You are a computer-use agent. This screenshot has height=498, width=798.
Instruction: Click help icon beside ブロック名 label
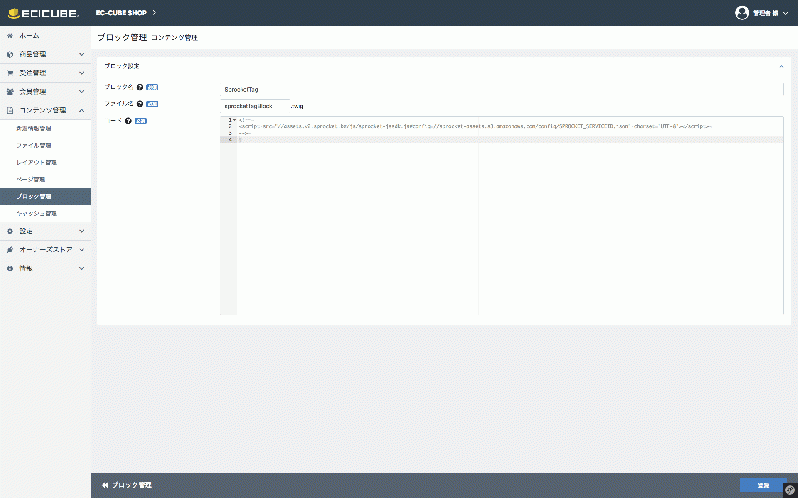(x=140, y=87)
